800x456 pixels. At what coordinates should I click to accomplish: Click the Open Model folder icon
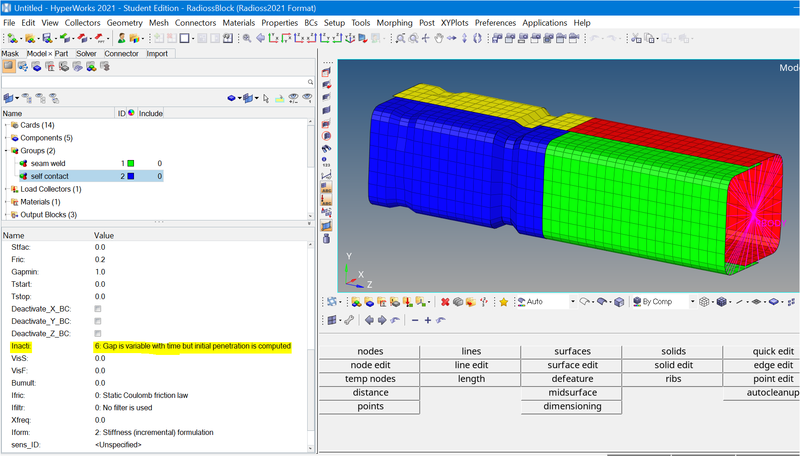coord(30,38)
